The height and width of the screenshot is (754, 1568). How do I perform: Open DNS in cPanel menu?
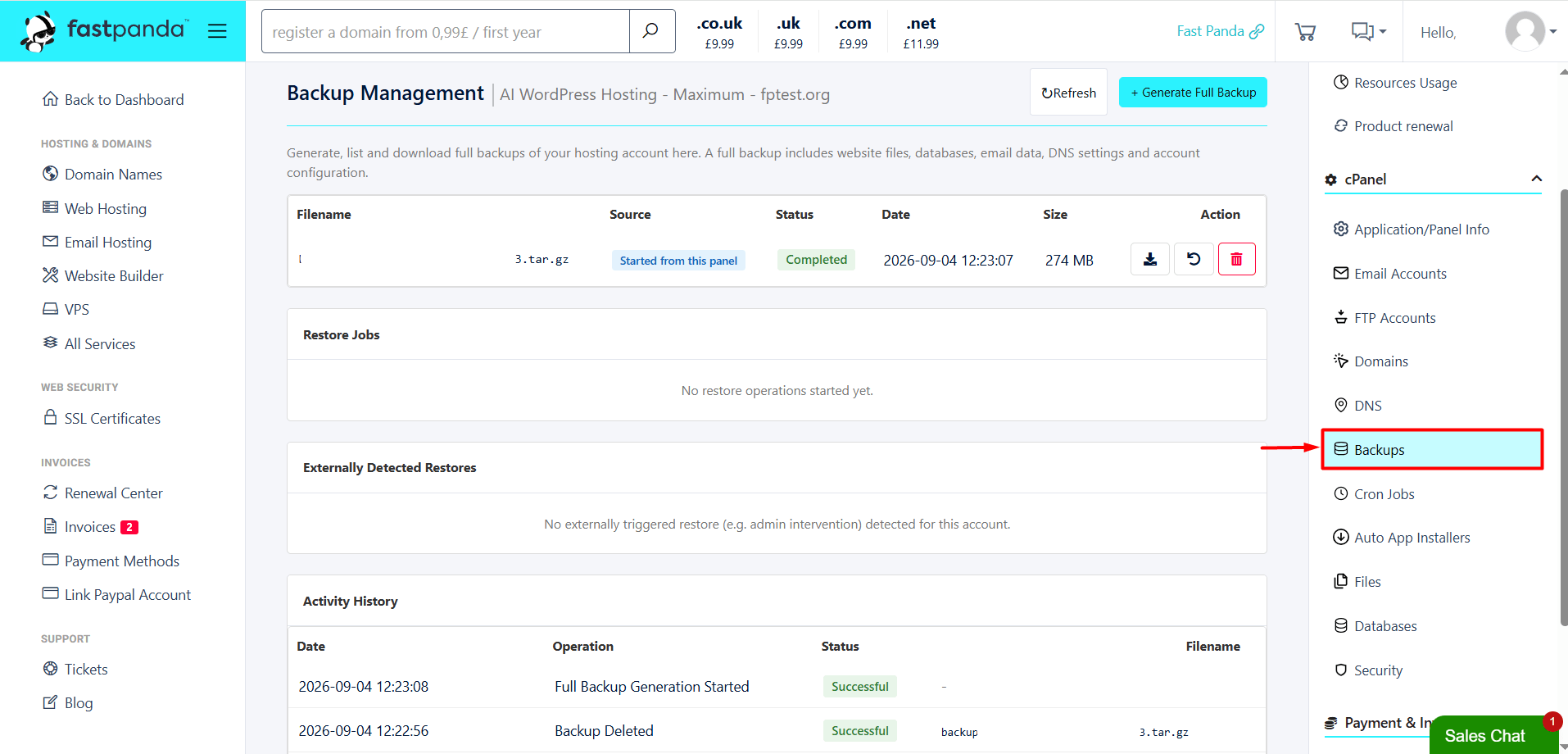point(1357,405)
